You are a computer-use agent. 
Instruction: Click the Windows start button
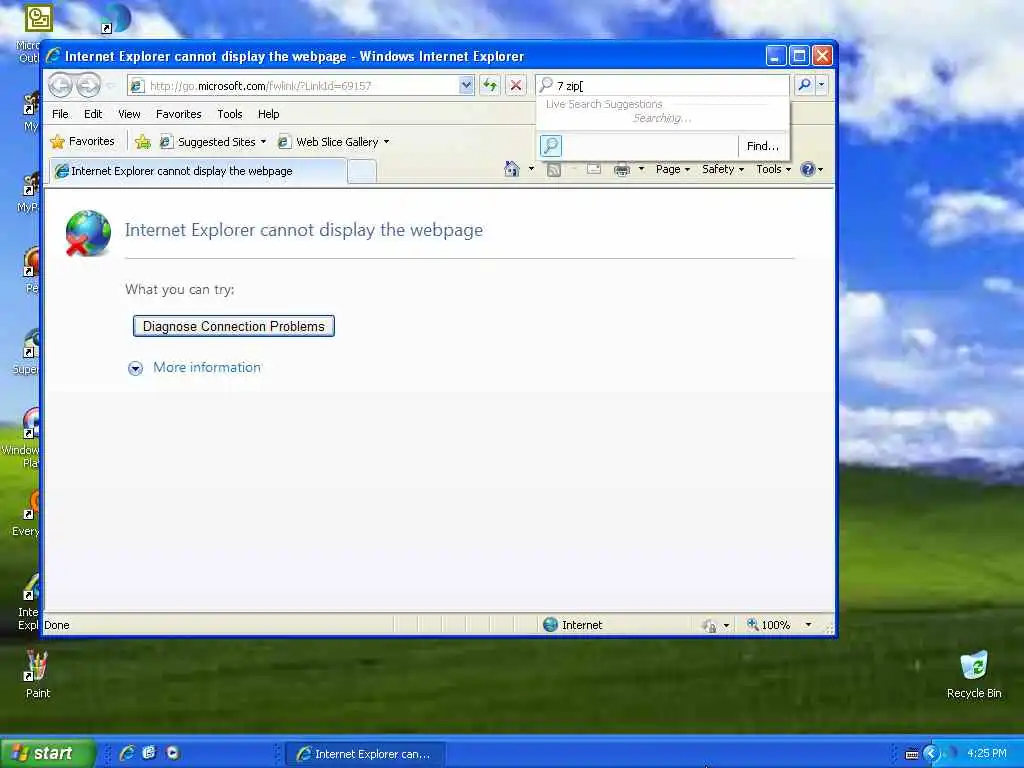(48, 753)
